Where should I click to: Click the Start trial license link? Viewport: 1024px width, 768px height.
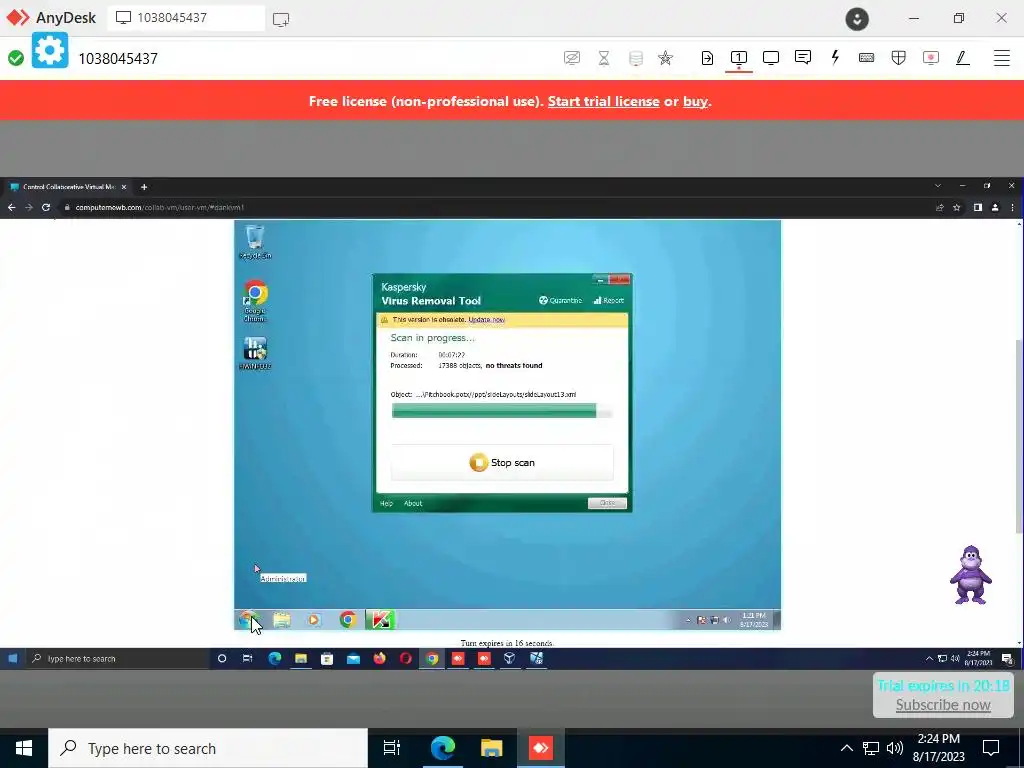tap(603, 101)
